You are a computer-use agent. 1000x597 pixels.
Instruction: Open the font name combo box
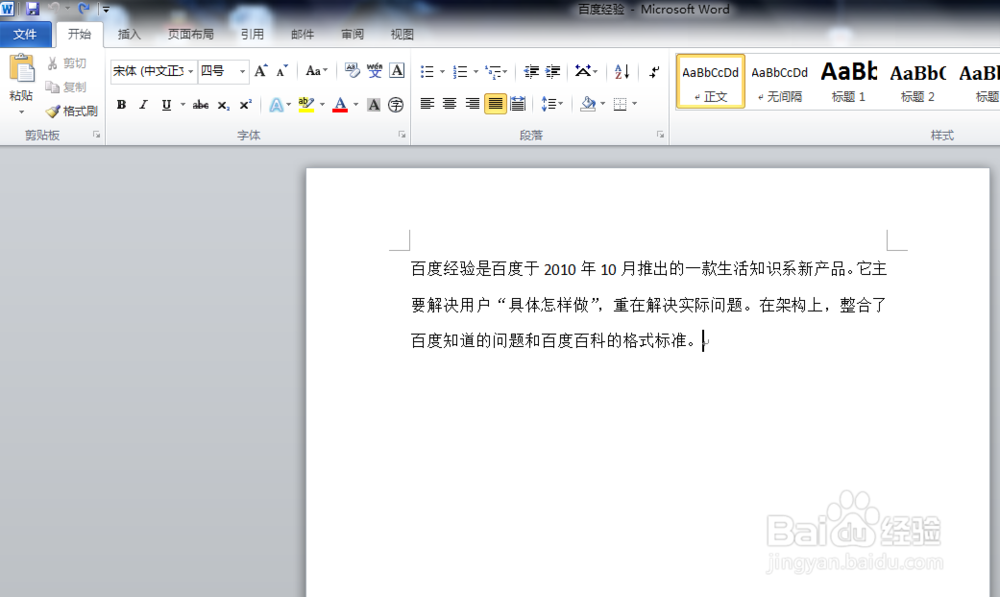point(153,71)
